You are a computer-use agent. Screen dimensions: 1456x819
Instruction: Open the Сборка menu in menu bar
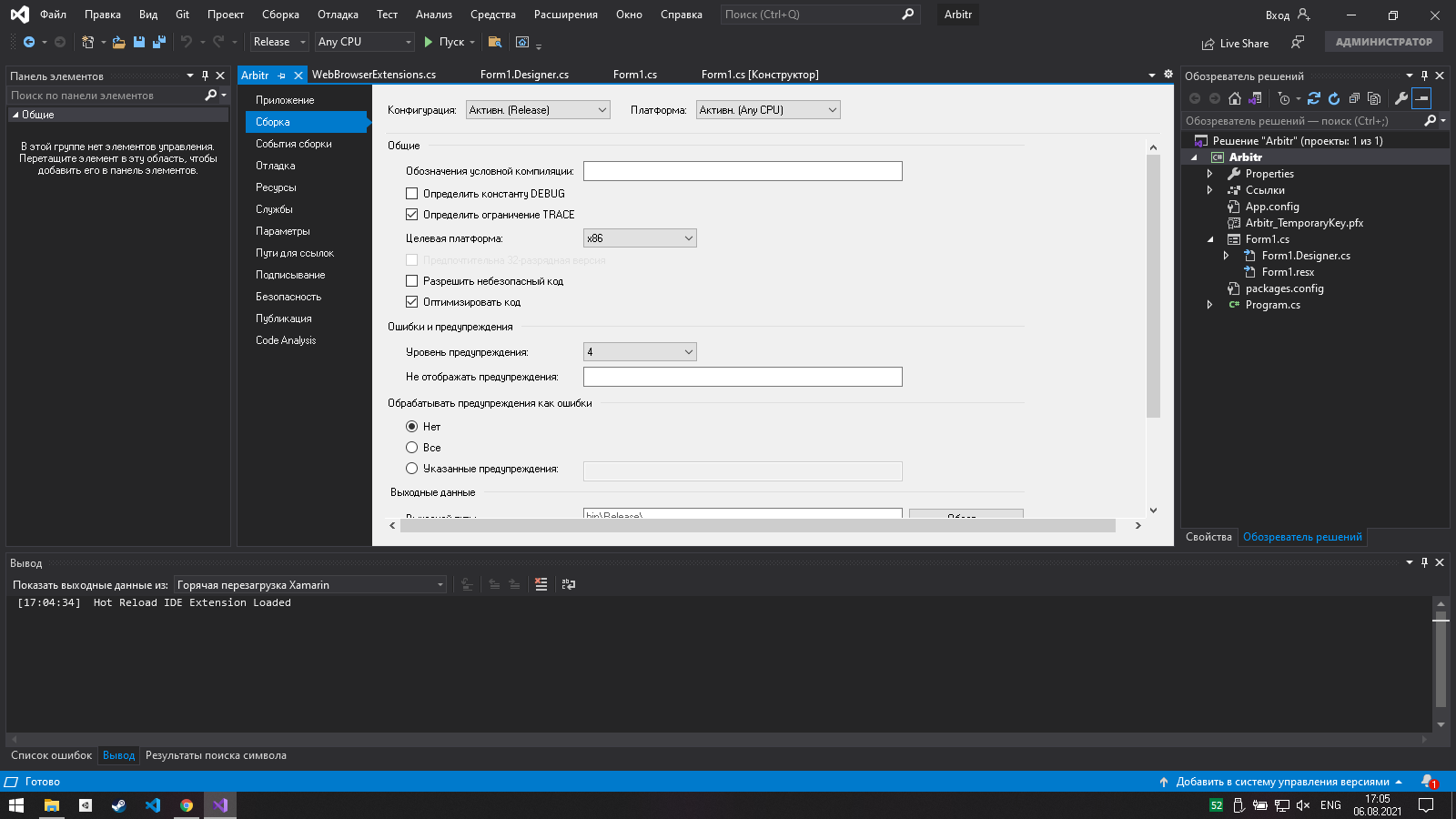point(280,15)
